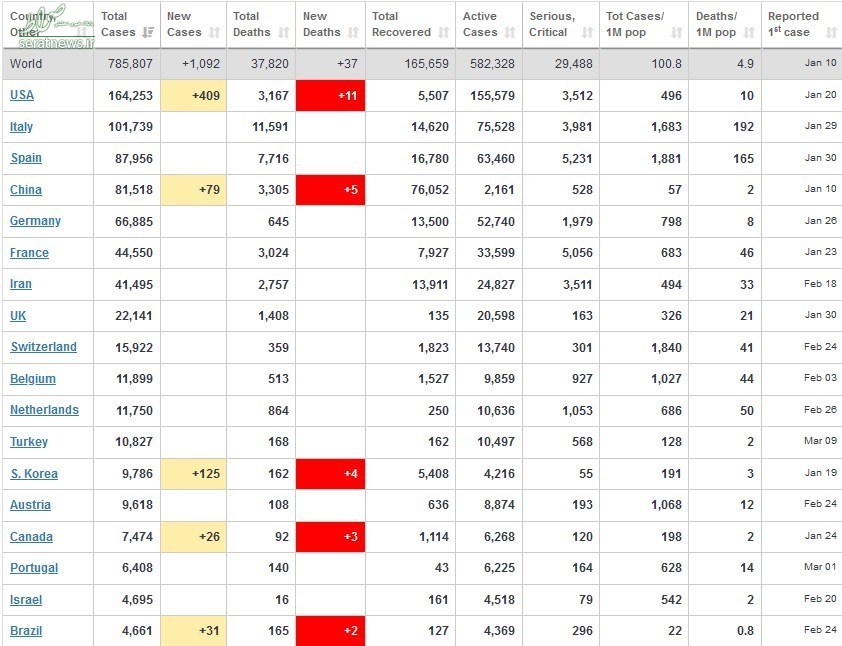
Task: Sort table by Total Cases column icon
Action: (148, 33)
